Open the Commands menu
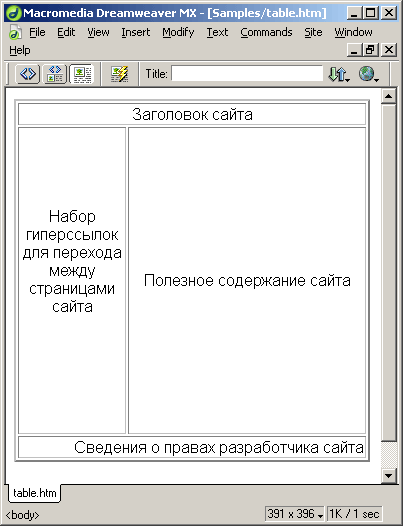Viewport: 403px width, 526px height. (x=266, y=32)
